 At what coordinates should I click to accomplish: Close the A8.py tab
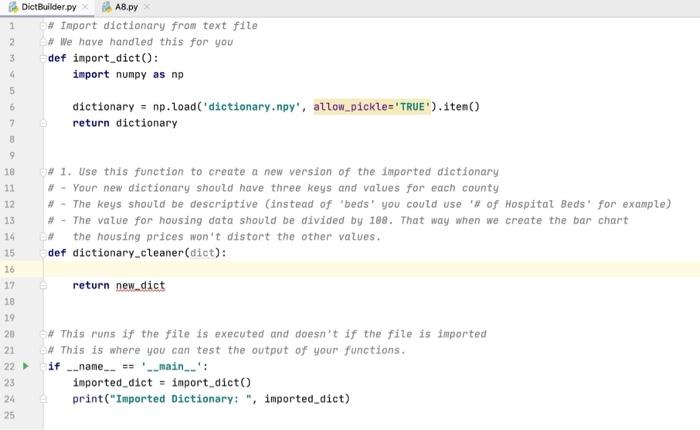coord(147,7)
